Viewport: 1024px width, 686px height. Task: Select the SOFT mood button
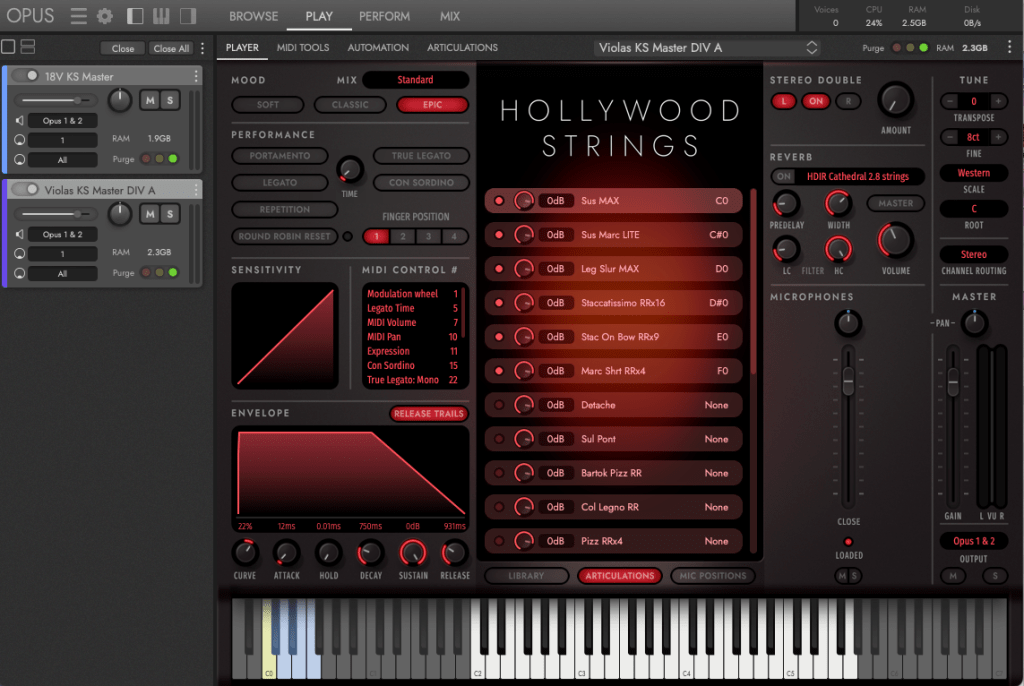coord(268,105)
